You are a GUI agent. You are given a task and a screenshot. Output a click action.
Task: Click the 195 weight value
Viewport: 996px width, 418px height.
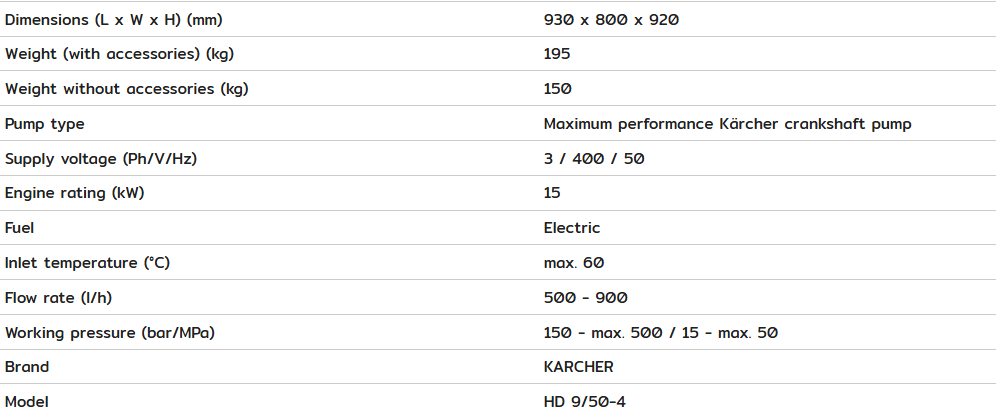pyautogui.click(x=557, y=54)
